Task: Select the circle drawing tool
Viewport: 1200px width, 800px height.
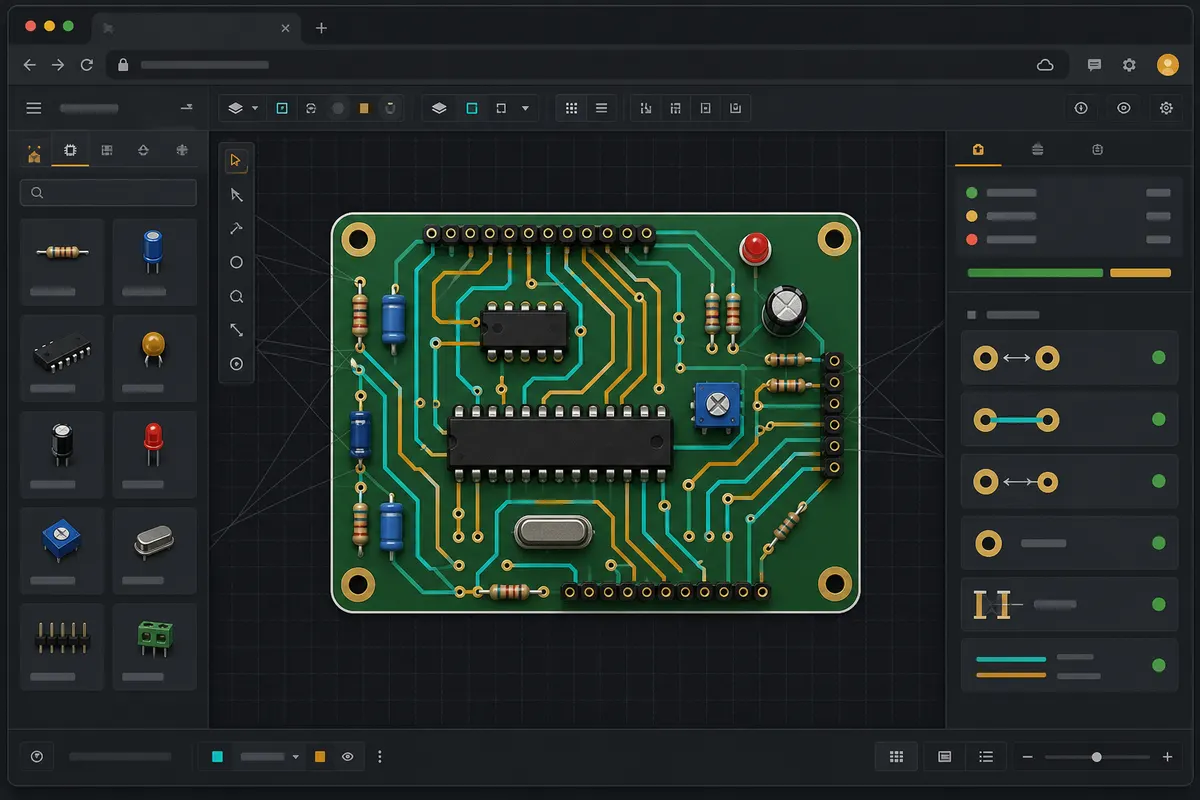Action: 236,263
